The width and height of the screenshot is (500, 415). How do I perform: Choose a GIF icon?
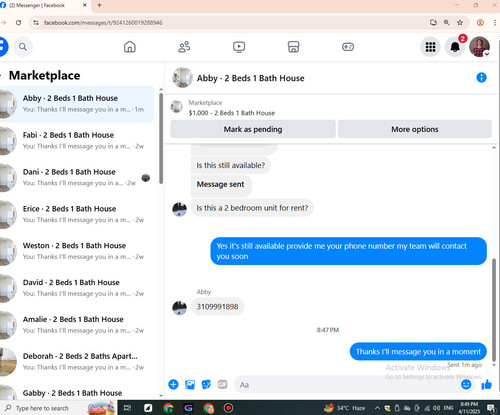[222, 384]
